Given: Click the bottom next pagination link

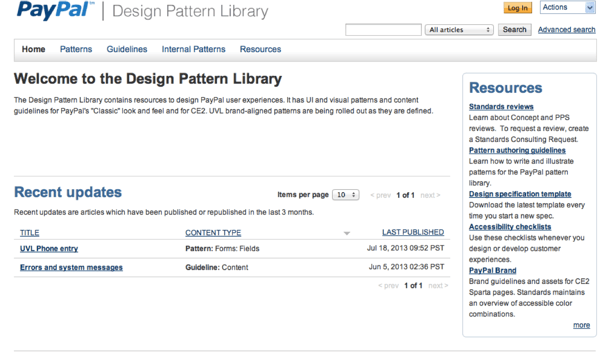Looking at the screenshot, I should [438, 285].
